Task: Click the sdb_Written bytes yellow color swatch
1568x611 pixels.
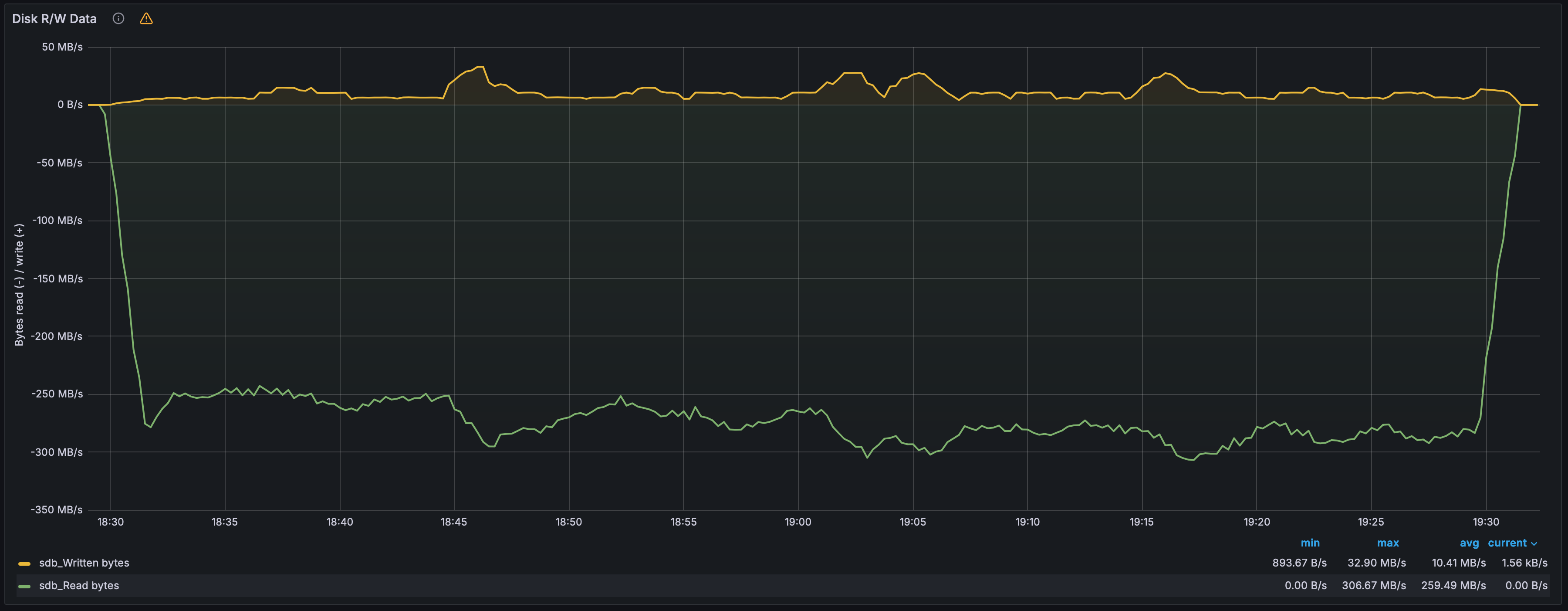Action: point(24,563)
